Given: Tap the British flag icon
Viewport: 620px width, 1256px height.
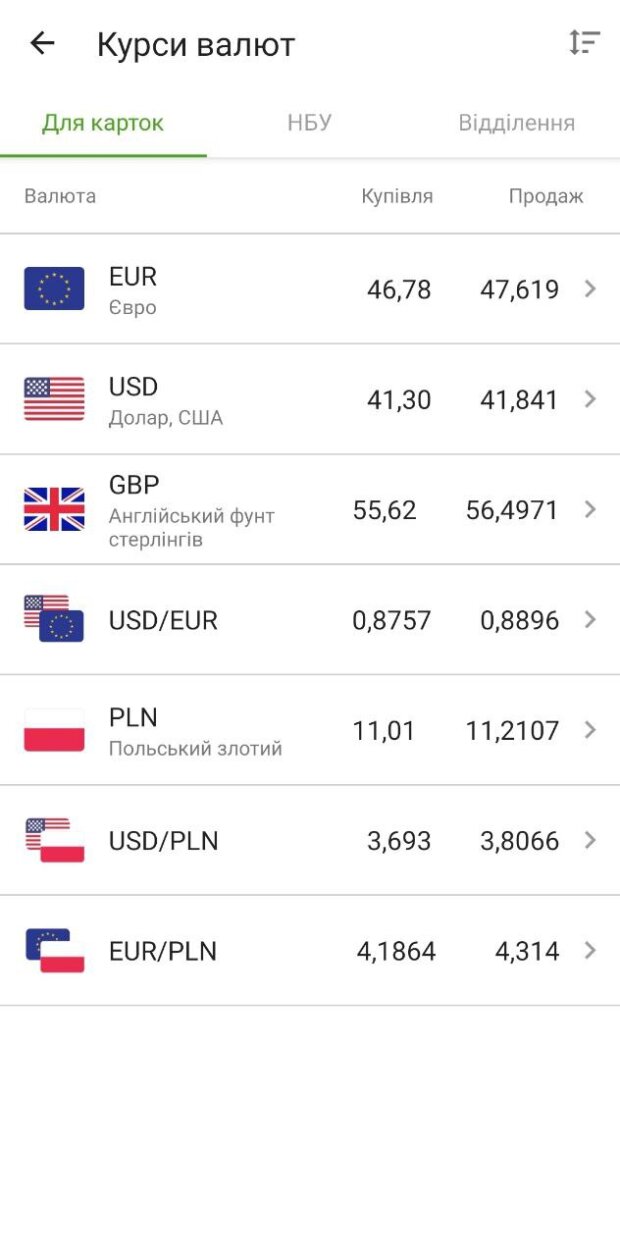Looking at the screenshot, I should click(54, 509).
